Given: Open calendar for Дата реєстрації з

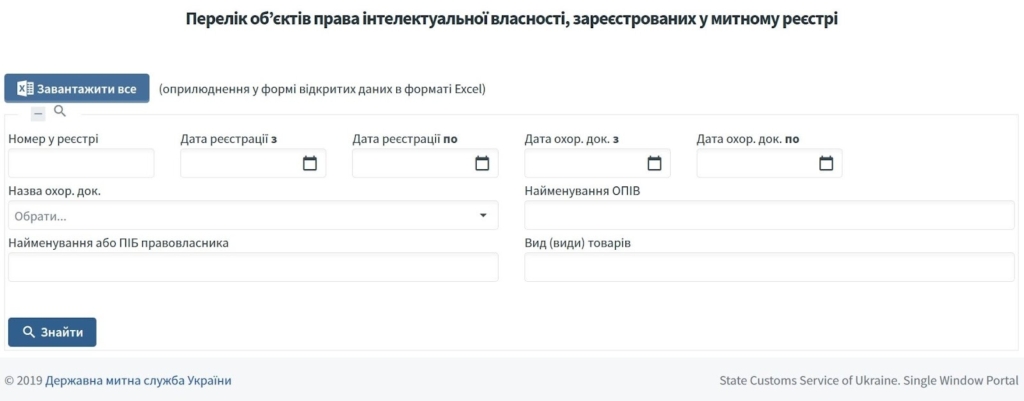Looking at the screenshot, I should (x=310, y=163).
